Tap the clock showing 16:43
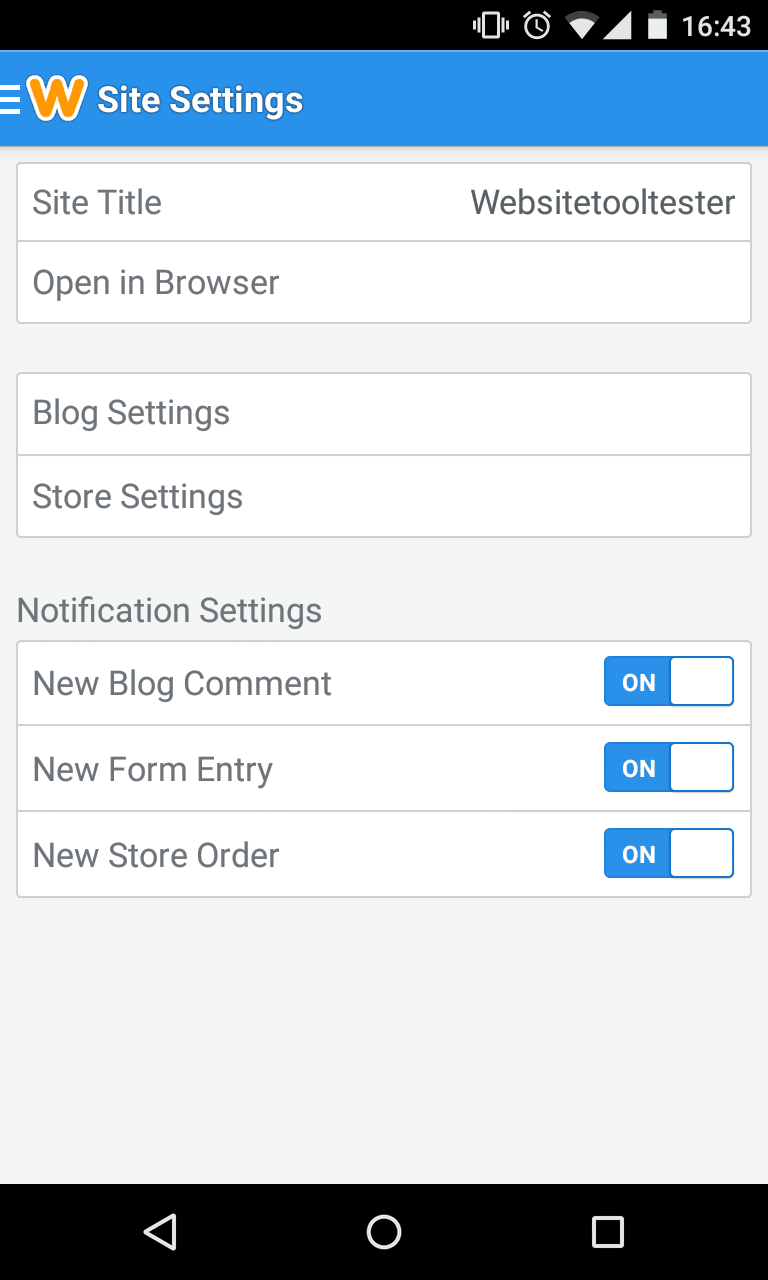 (716, 26)
